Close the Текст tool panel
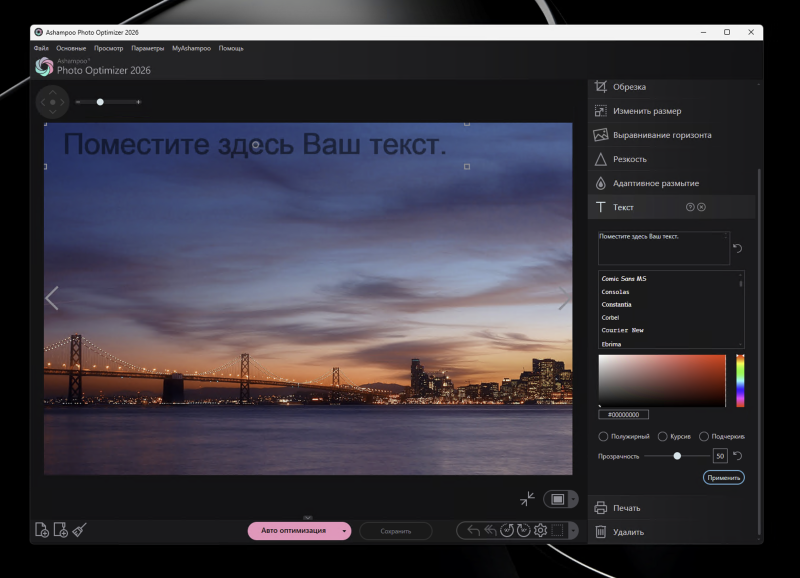Screen dimensions: 800x578 (x=702, y=207)
